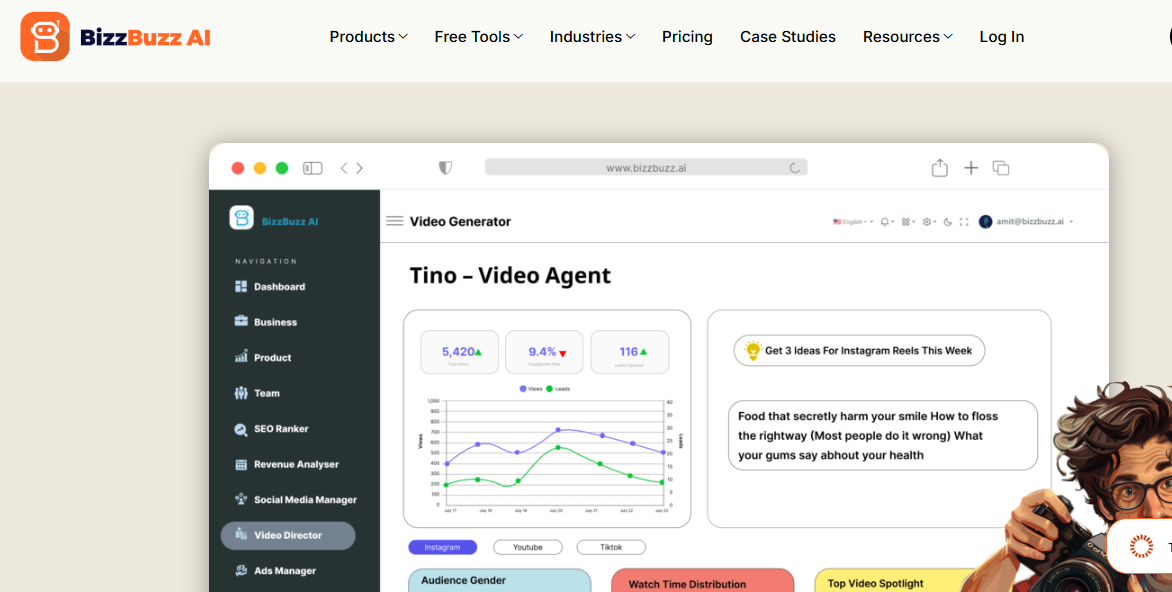1172x592 pixels.
Task: Open notifications via the bell icon
Action: click(x=885, y=222)
